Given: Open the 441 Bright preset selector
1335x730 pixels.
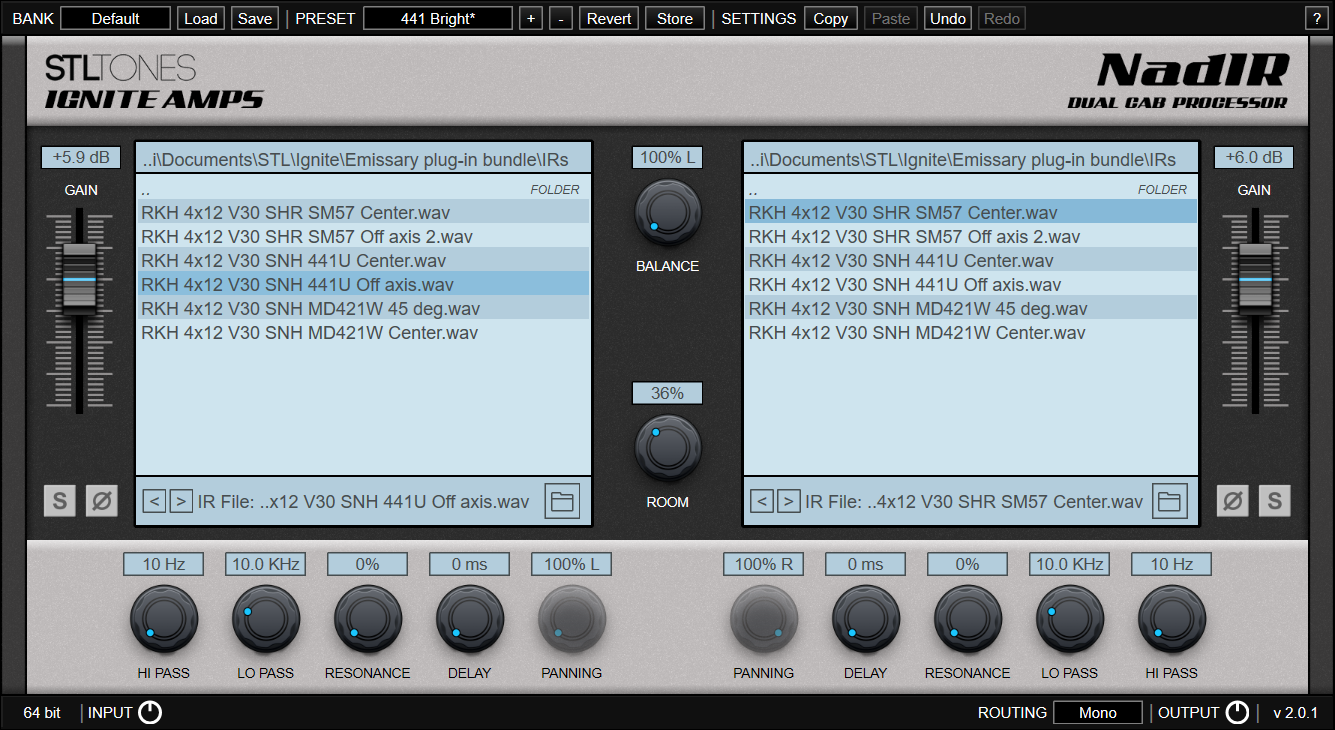Looking at the screenshot, I should click(x=438, y=18).
